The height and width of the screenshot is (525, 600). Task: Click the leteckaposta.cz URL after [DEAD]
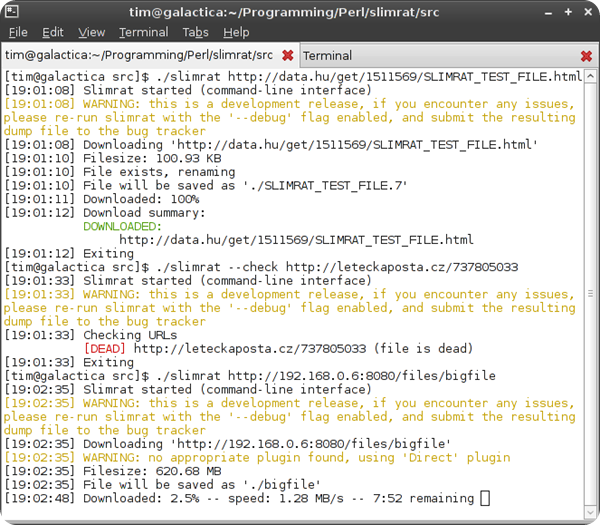tap(250, 349)
